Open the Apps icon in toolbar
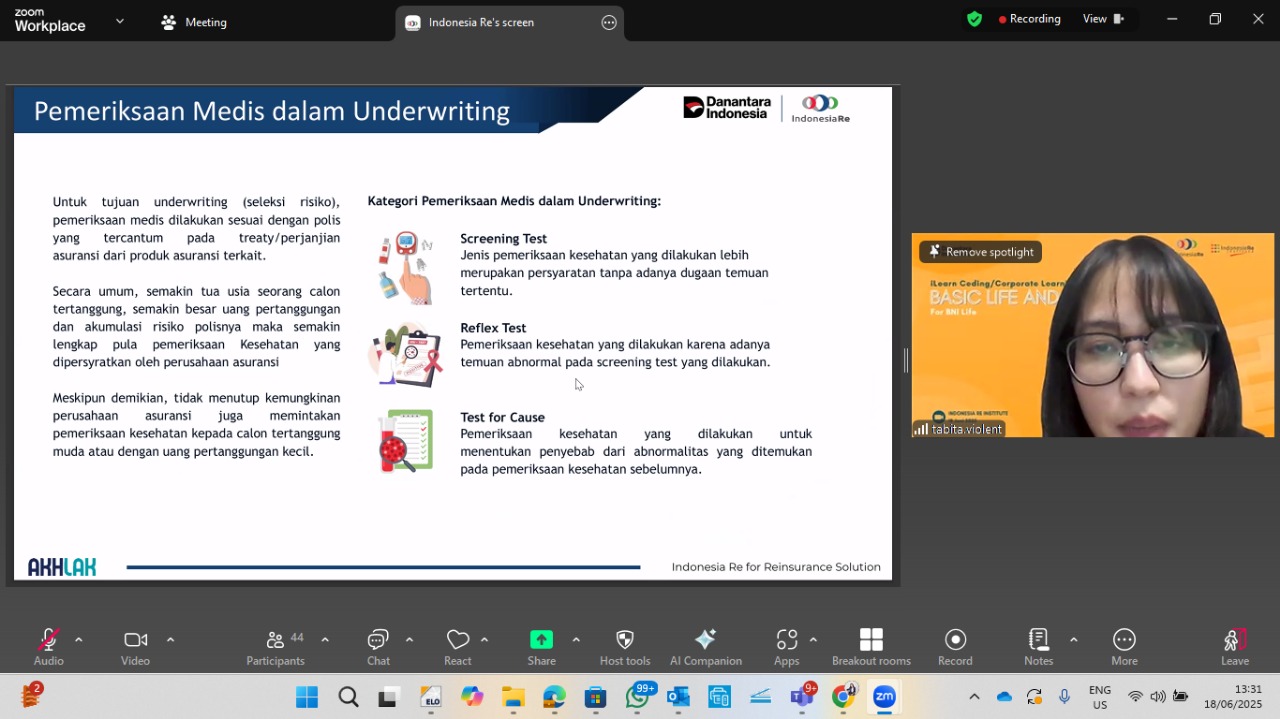The image size is (1280, 719). (787, 647)
